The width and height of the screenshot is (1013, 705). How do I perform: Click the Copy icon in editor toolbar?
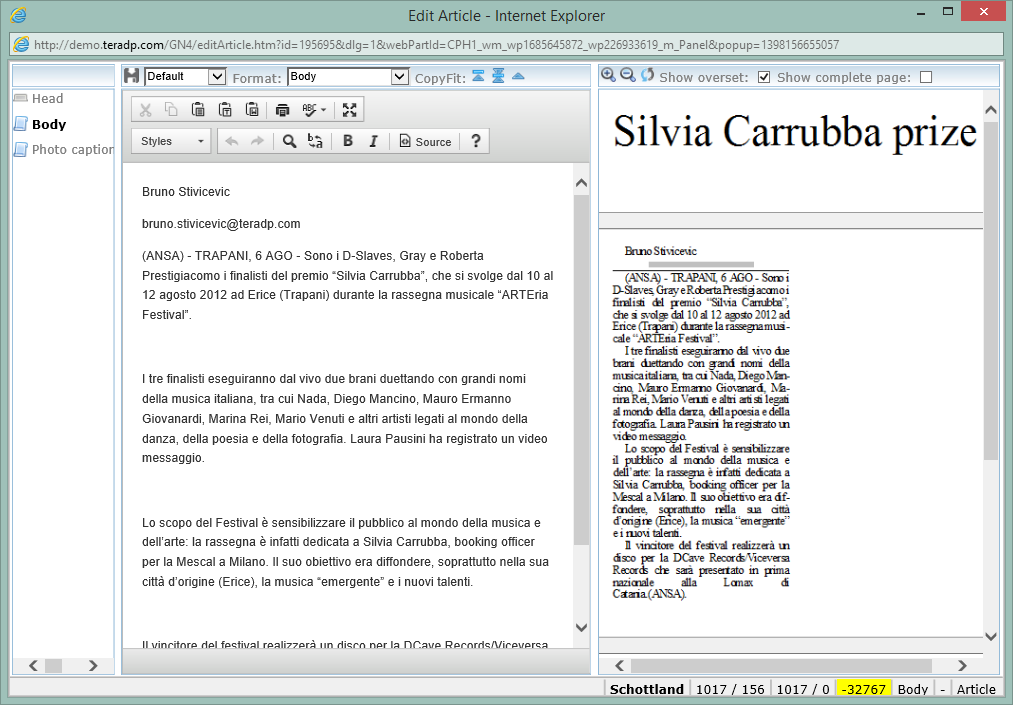pyautogui.click(x=171, y=110)
